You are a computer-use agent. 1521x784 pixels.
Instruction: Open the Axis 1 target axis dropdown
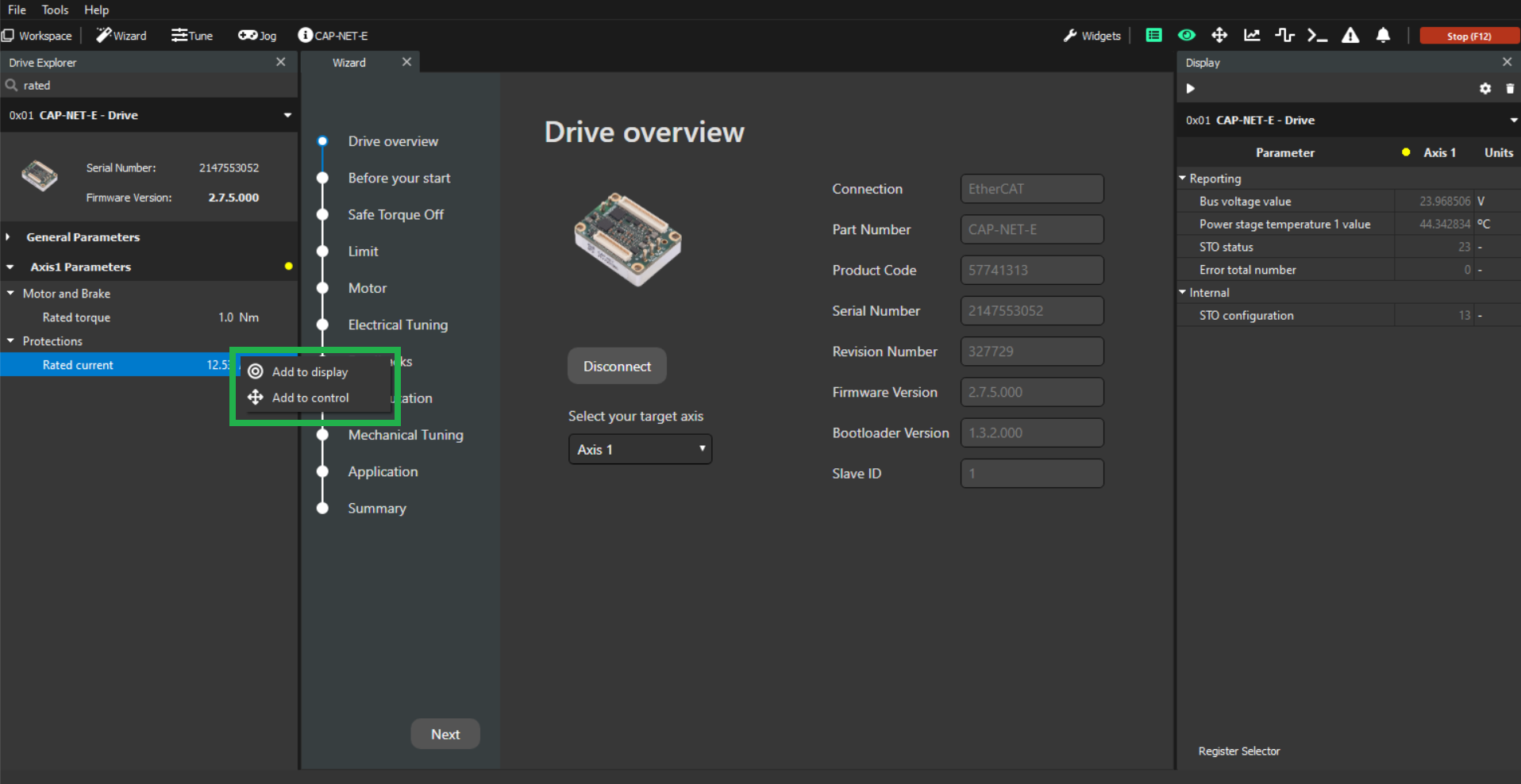[x=640, y=449]
